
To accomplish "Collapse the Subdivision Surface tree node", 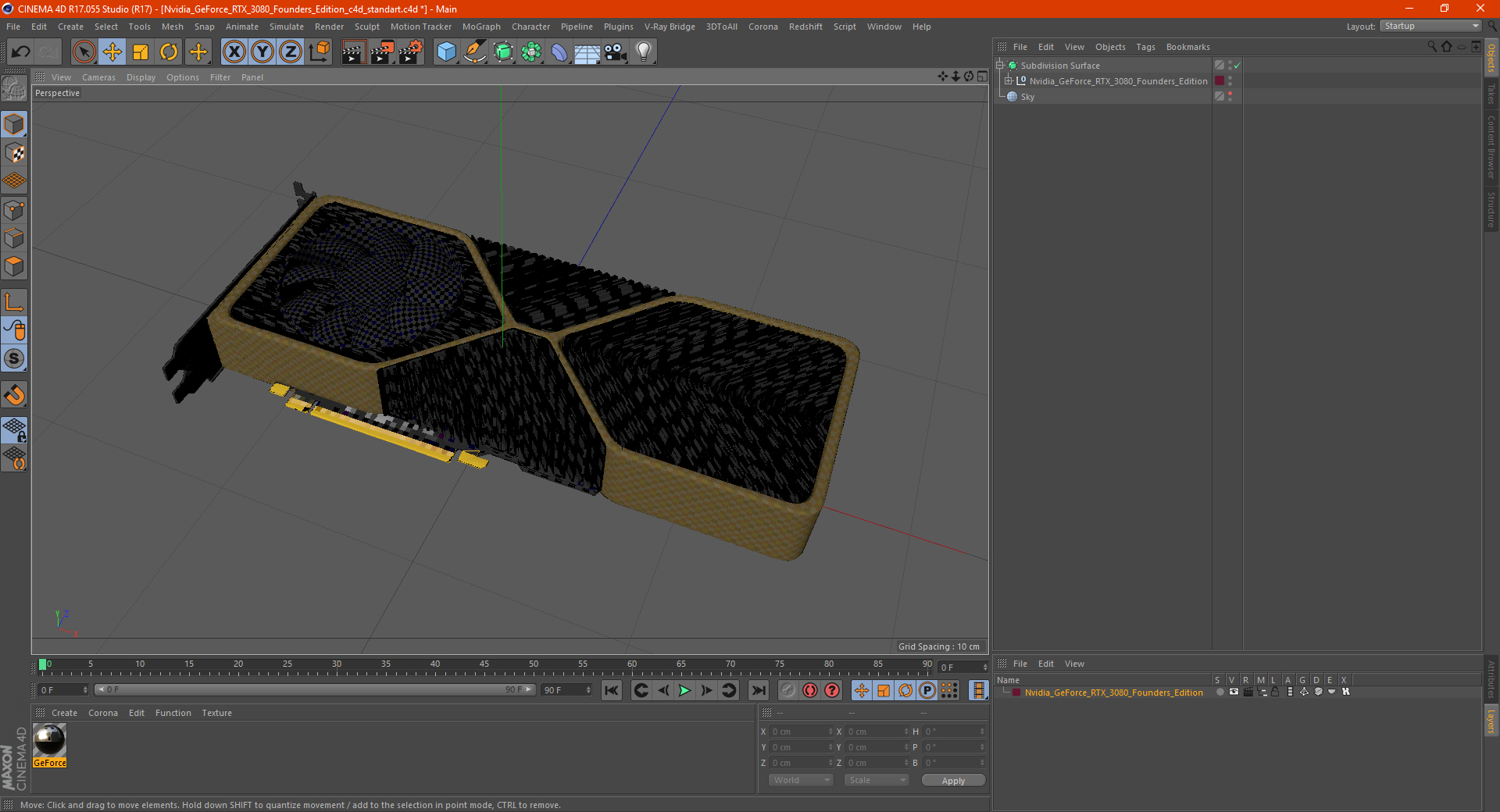I will (1000, 66).
